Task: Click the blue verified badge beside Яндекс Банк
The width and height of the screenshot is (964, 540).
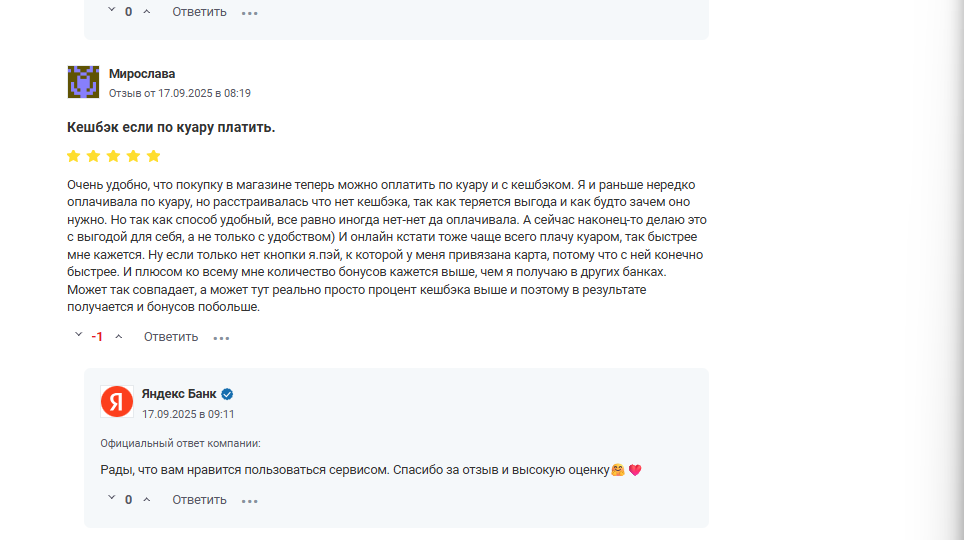Action: click(227, 394)
